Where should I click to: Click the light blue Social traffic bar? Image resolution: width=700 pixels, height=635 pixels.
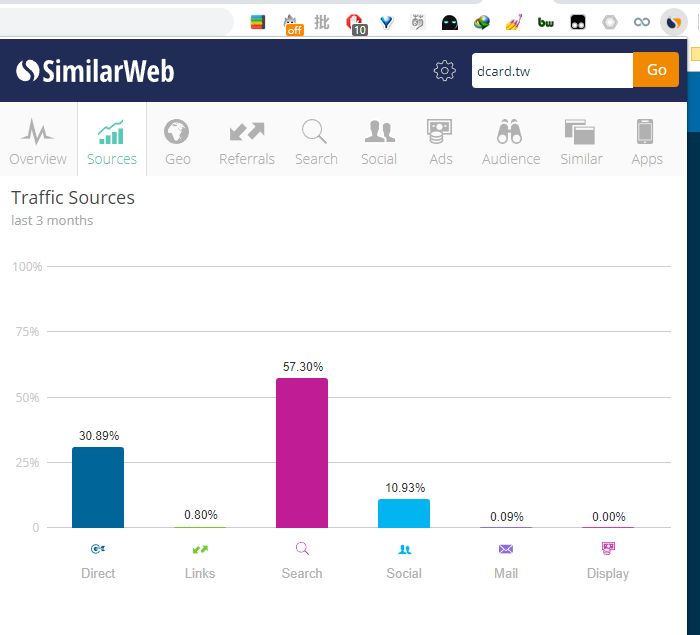coord(404,513)
